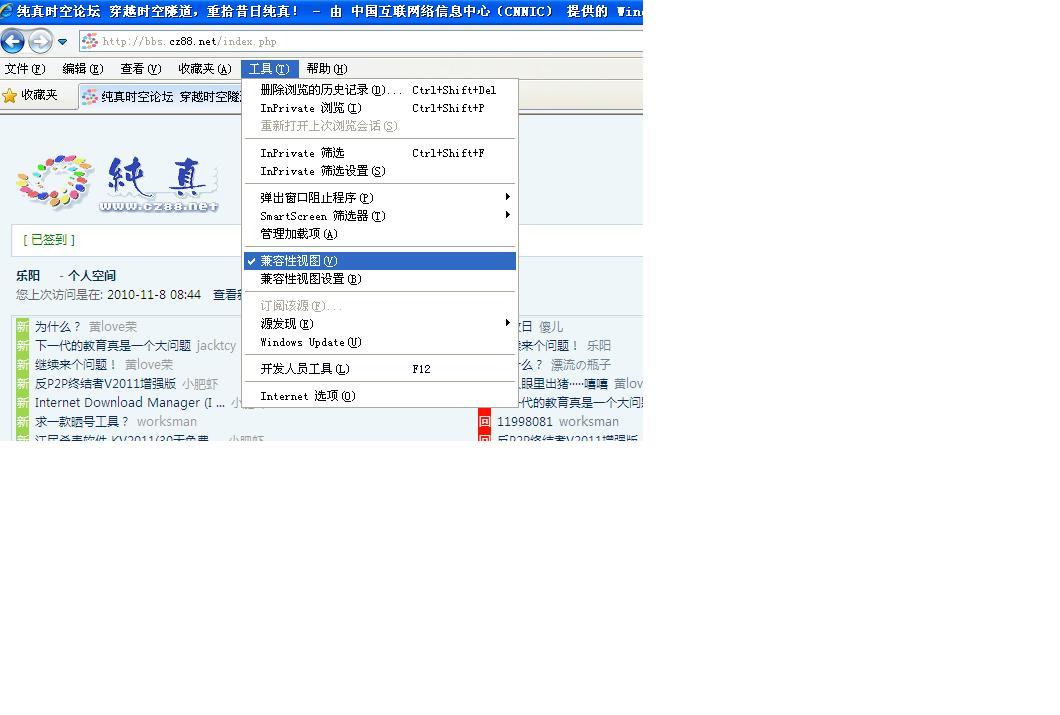Open left-list thread 继续来个问题！
The width and height of the screenshot is (1060, 715).
(x=76, y=364)
